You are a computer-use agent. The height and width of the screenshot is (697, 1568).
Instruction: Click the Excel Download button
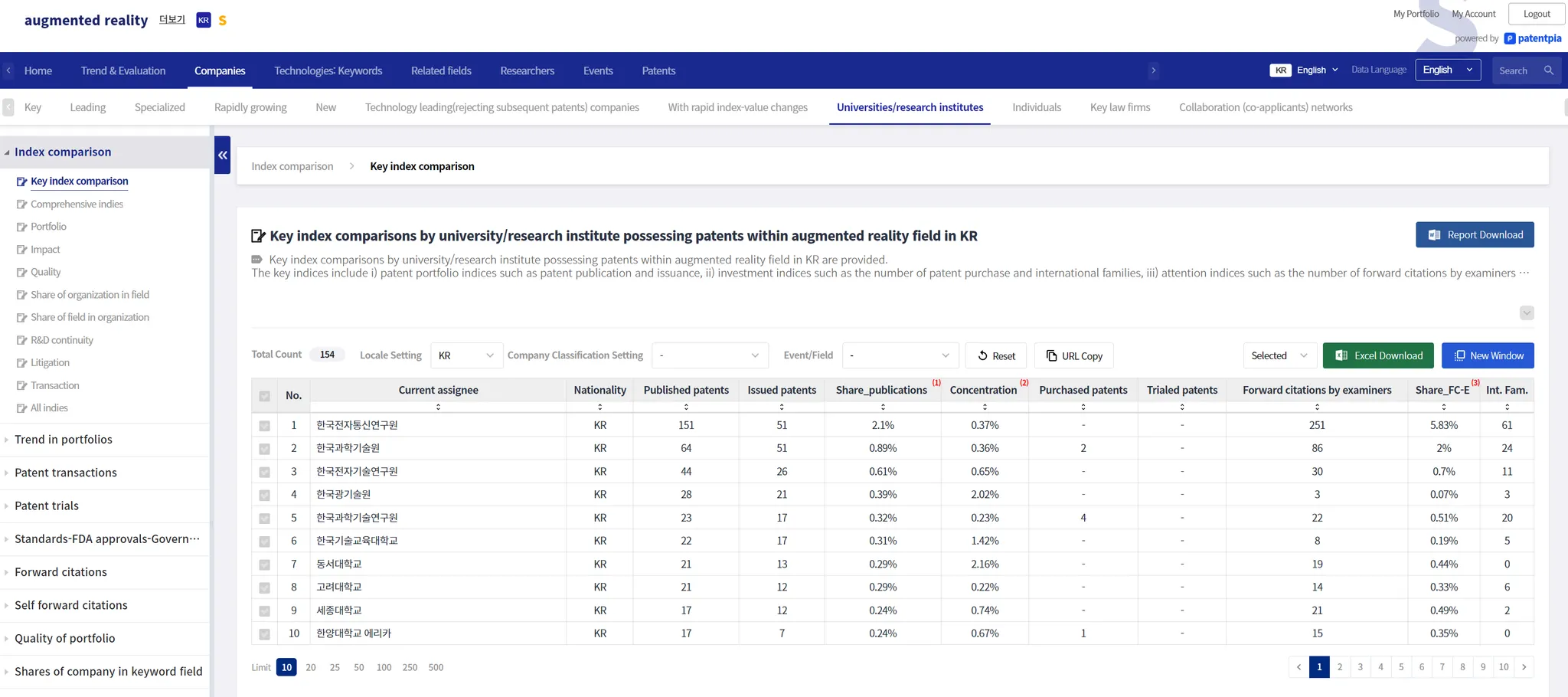(x=1377, y=355)
